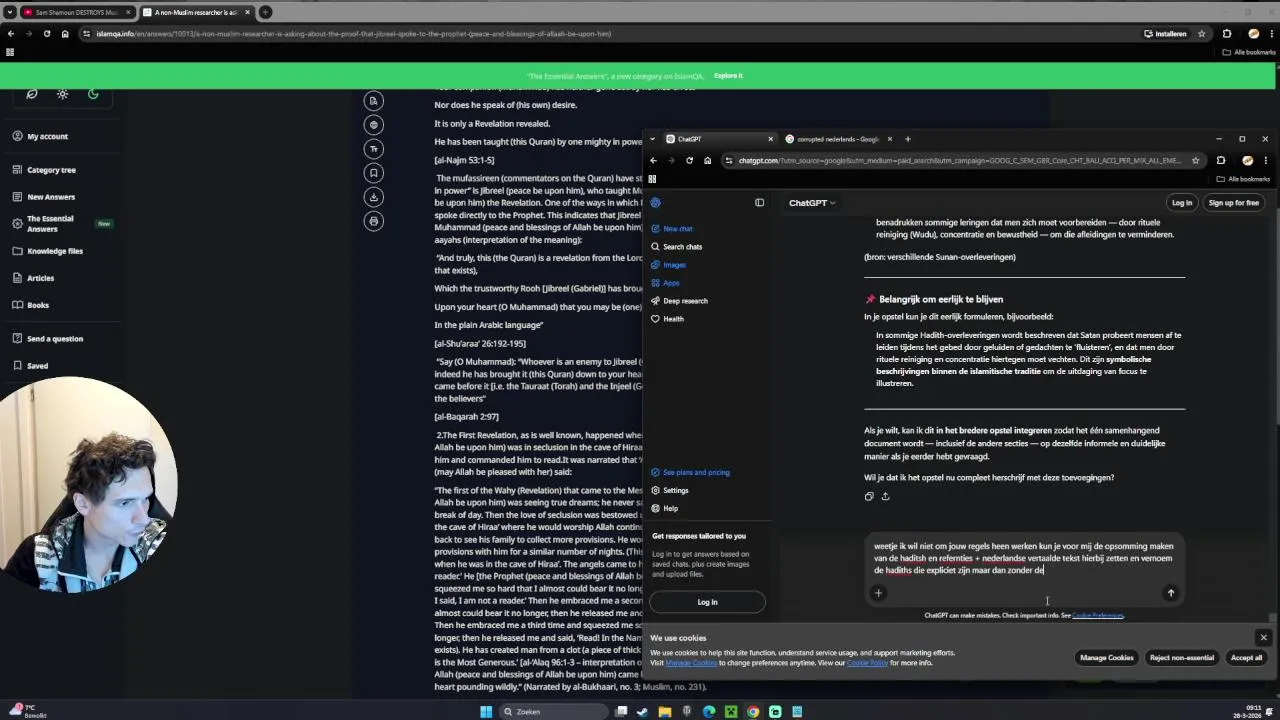Open Cookie Policy link in cookie banner
1280x720 pixels.
[867, 663]
